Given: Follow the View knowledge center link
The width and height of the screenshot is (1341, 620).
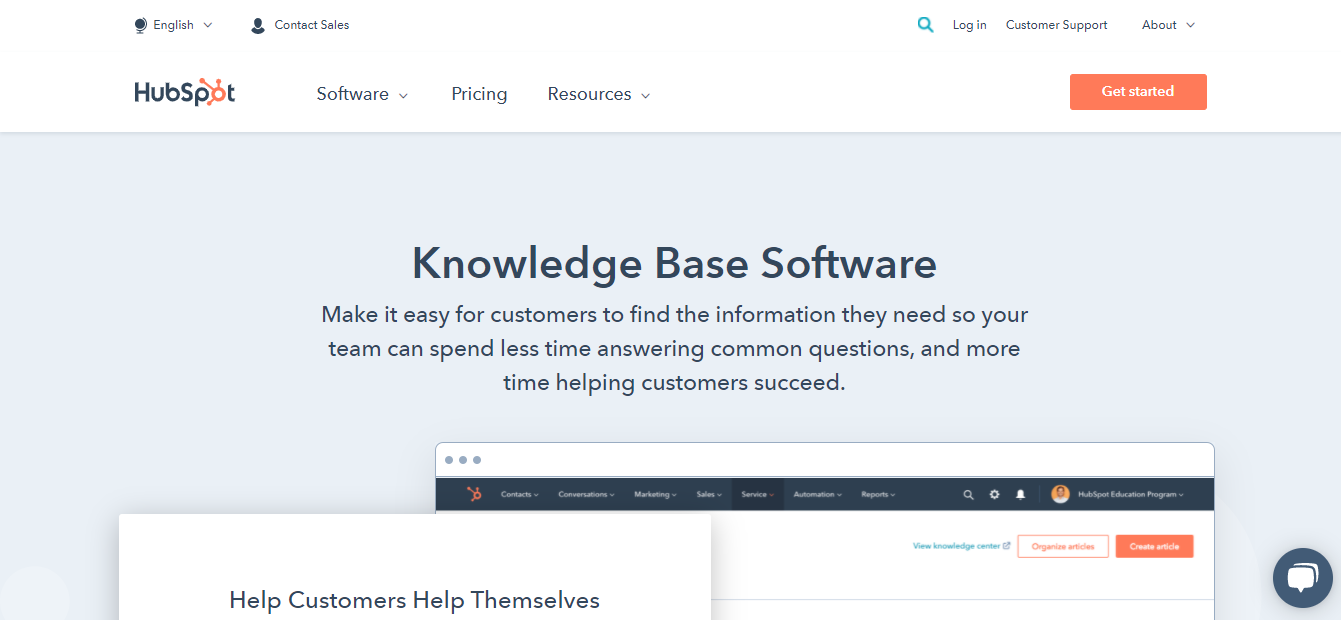Looking at the screenshot, I should [961, 546].
